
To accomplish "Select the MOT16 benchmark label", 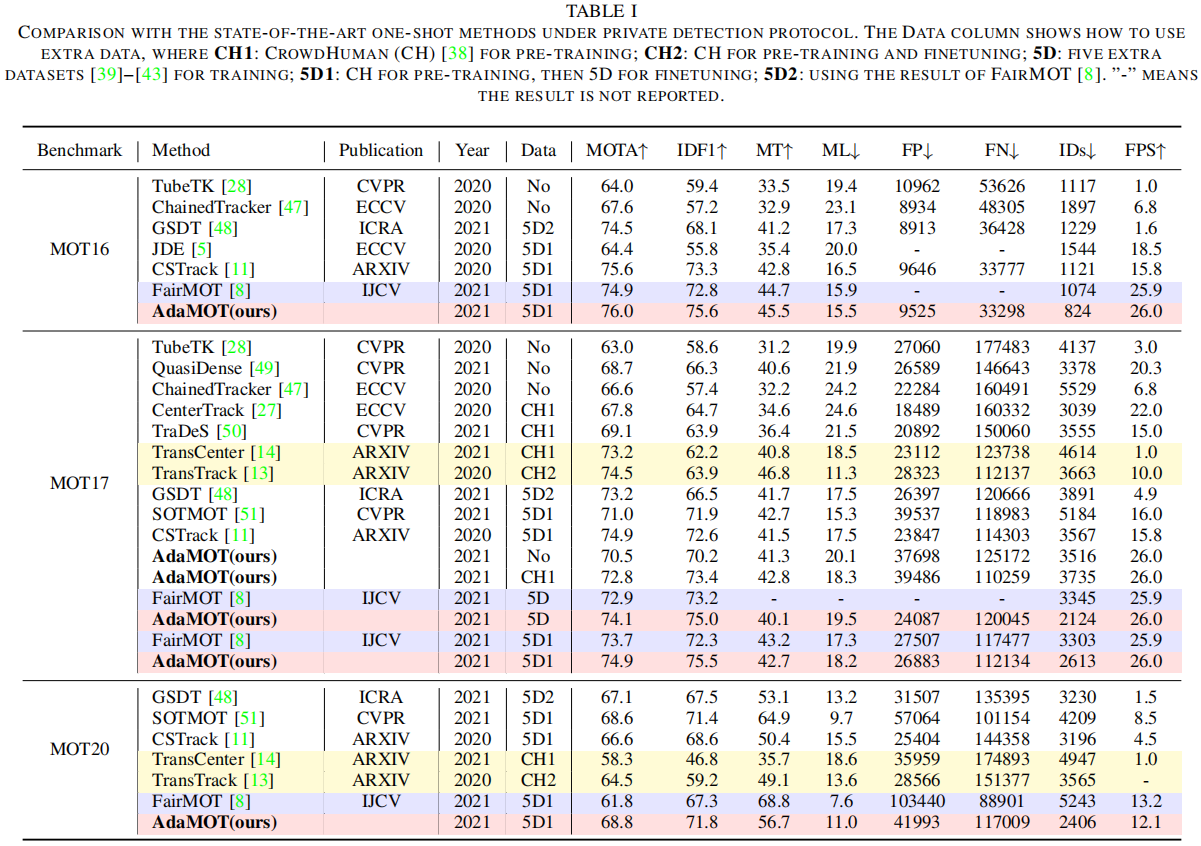I will point(80,248).
